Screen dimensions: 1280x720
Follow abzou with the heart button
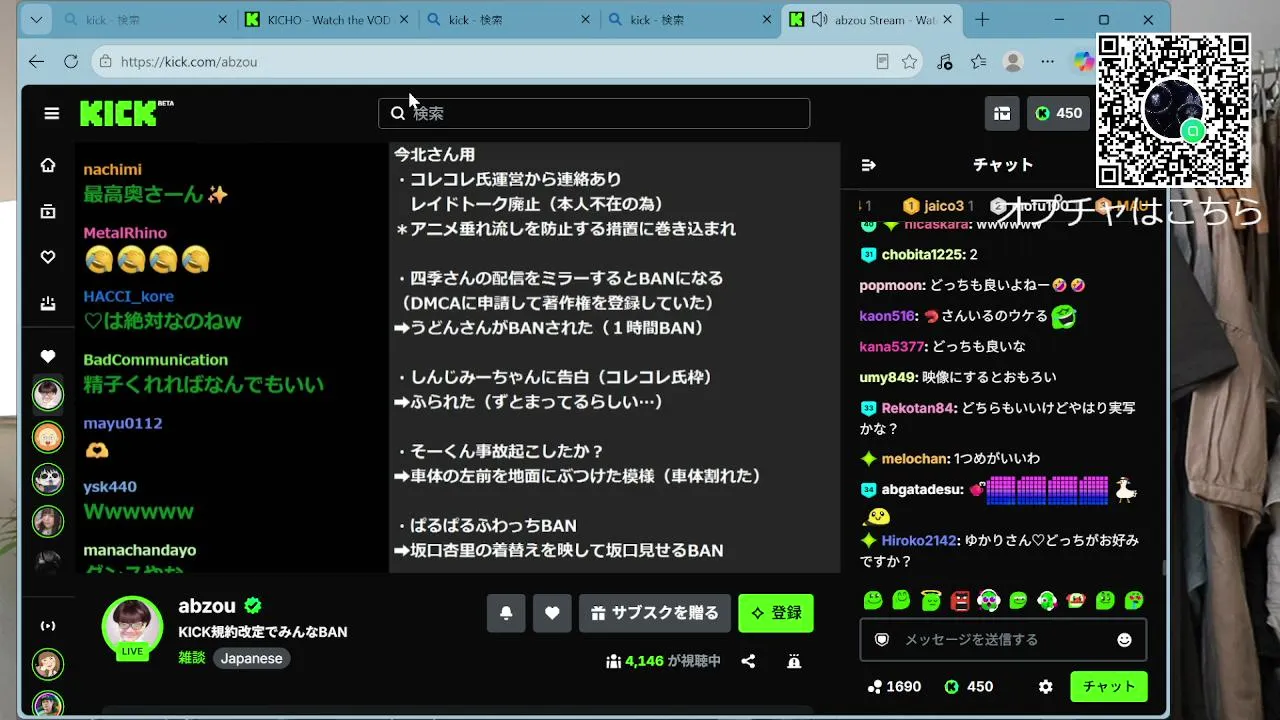(x=552, y=613)
